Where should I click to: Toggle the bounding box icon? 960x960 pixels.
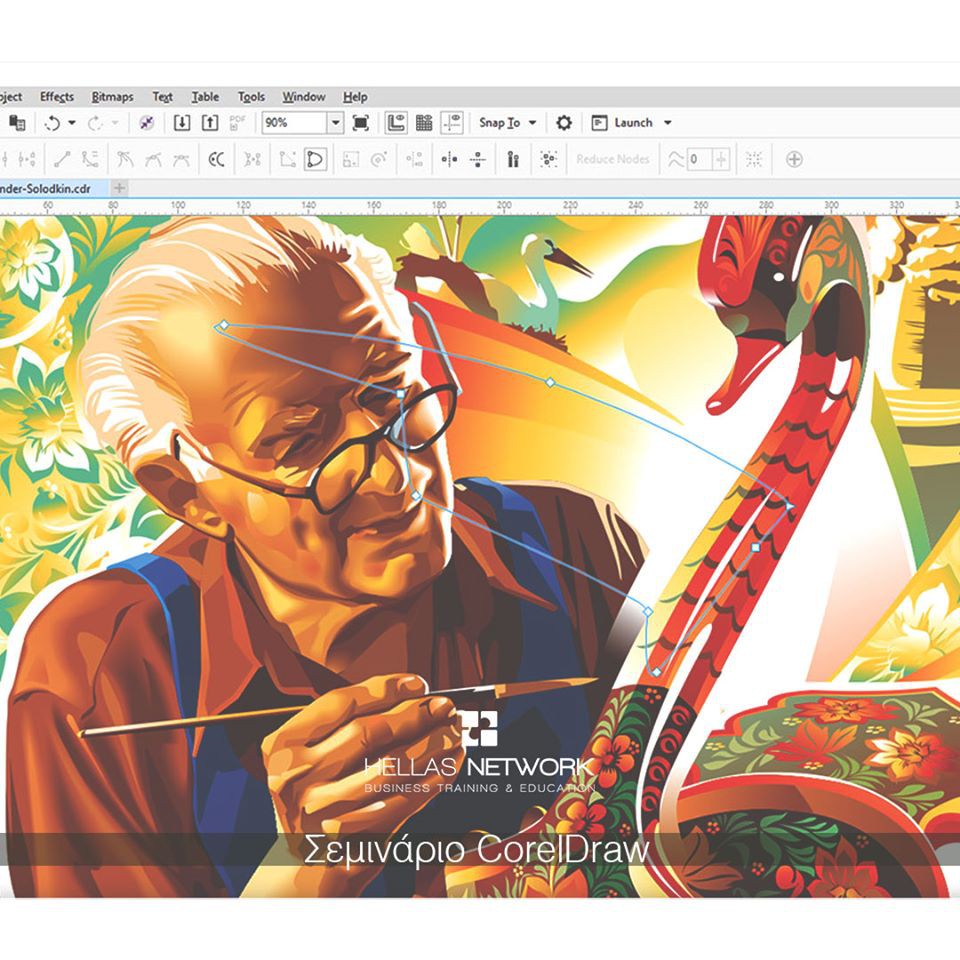[x=754, y=160]
